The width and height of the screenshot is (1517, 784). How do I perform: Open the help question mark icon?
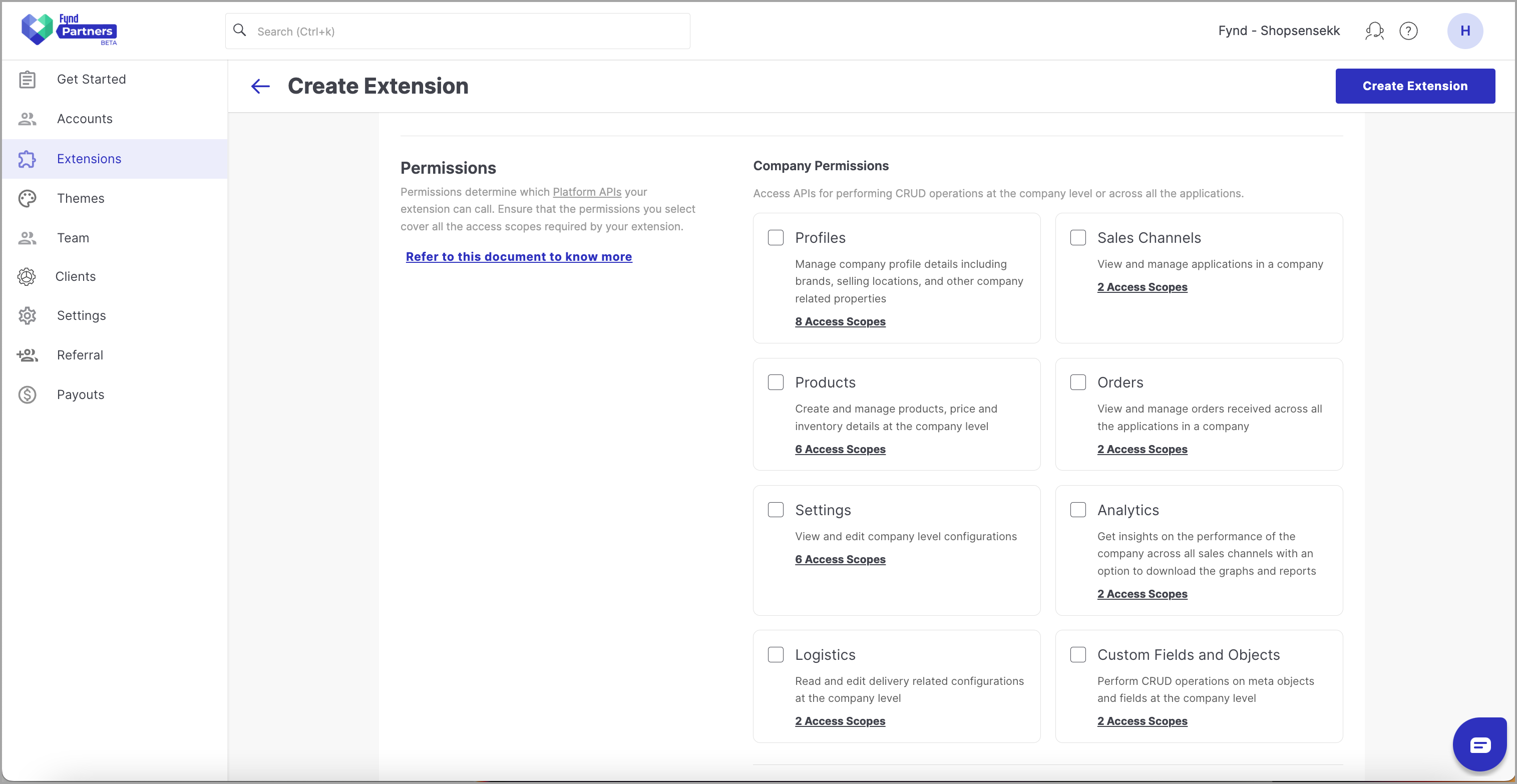tap(1408, 31)
